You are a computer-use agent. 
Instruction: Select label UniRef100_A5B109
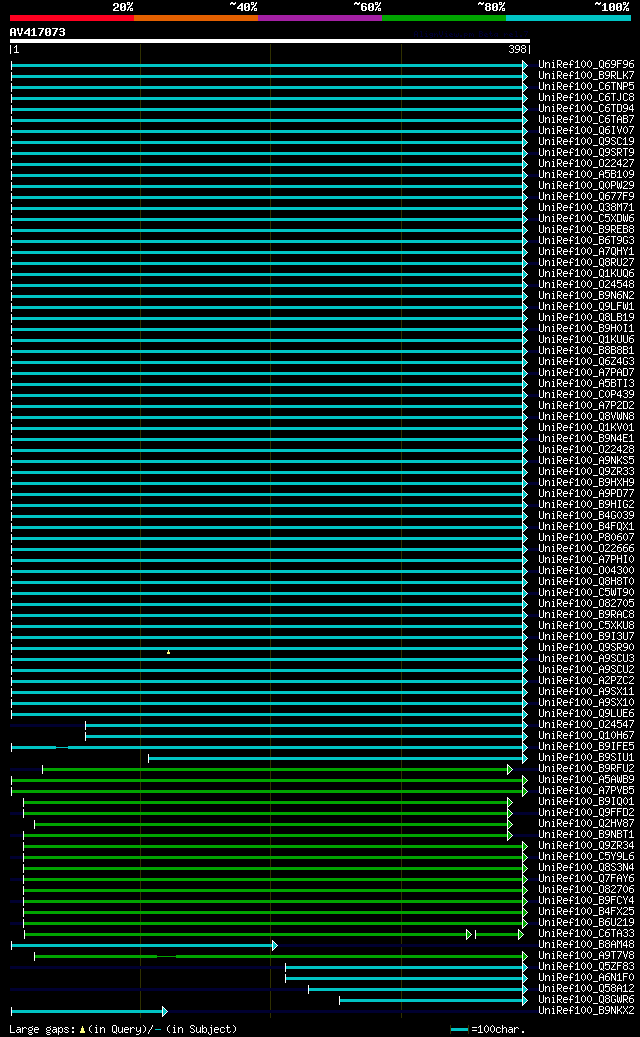point(586,175)
